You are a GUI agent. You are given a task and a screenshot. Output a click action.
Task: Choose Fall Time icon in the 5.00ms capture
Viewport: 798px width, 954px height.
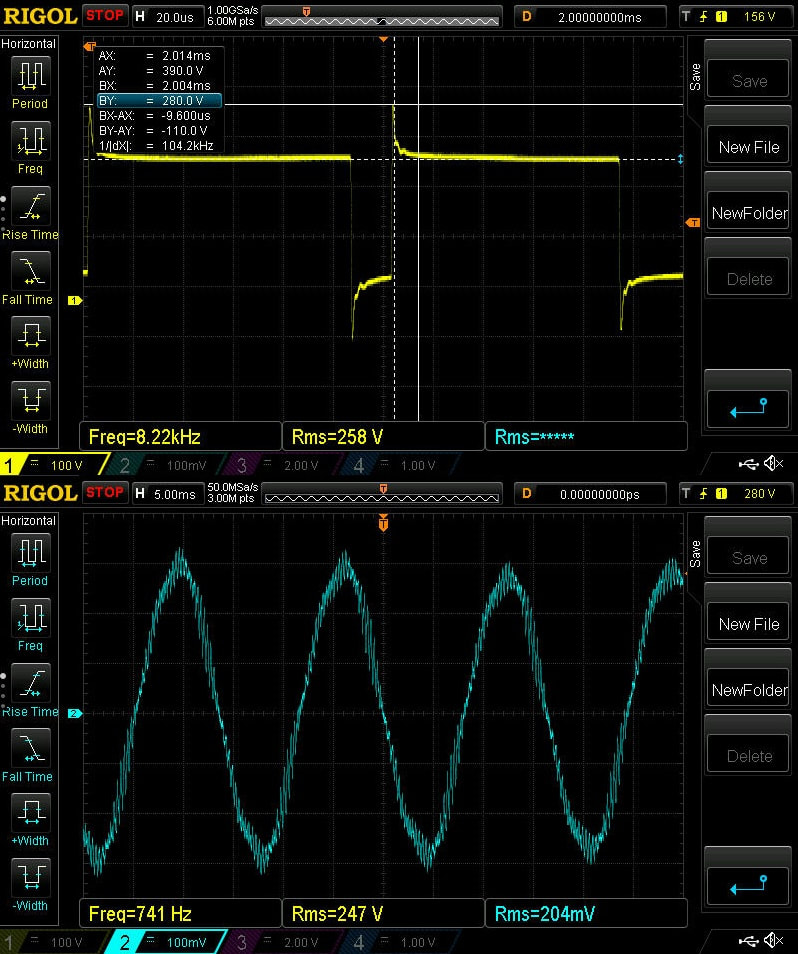(31, 748)
